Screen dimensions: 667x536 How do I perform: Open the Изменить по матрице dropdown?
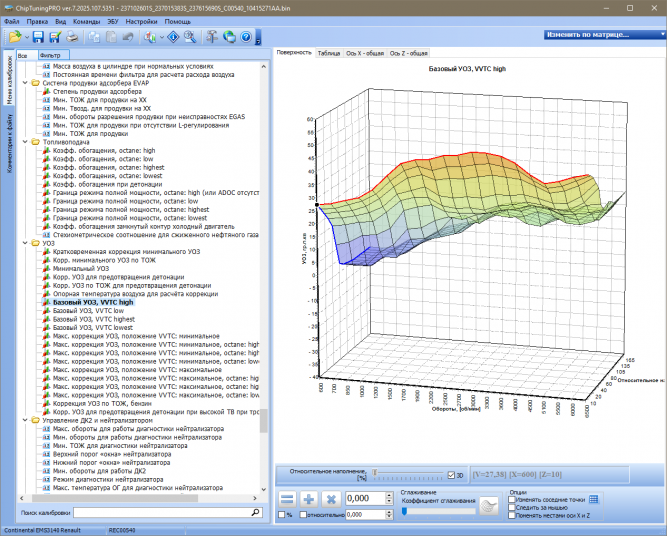click(x=604, y=34)
